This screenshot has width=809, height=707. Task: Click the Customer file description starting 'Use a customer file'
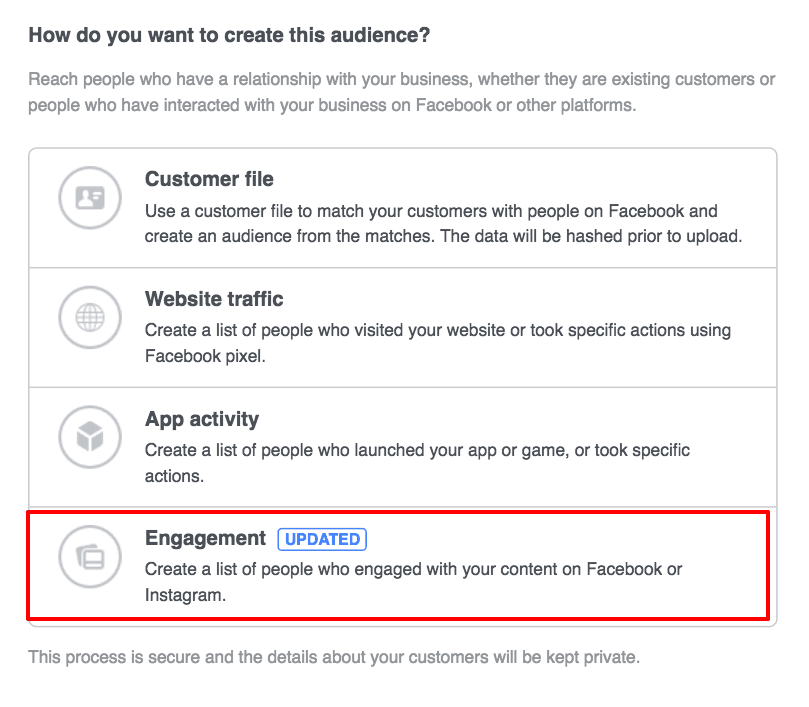point(443,223)
